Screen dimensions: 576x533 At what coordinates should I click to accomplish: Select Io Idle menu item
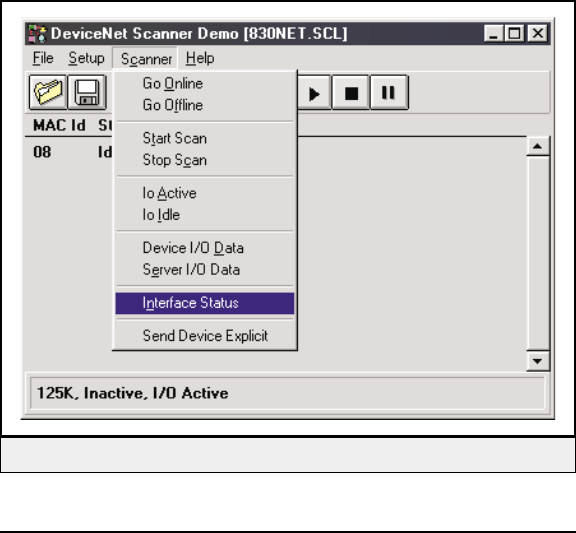pyautogui.click(x=205, y=215)
